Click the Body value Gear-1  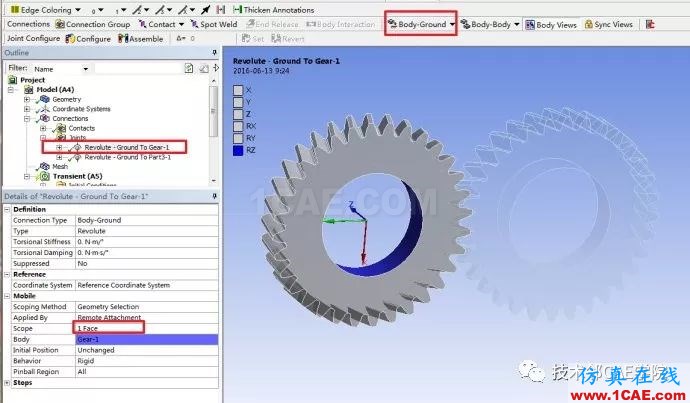pyautogui.click(x=147, y=339)
